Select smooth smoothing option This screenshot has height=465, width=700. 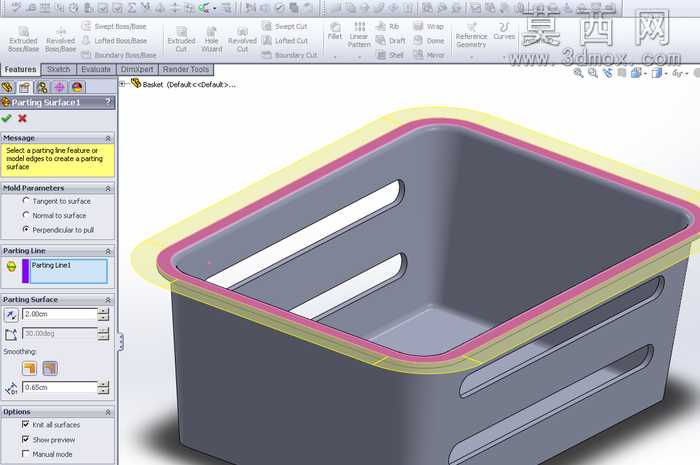point(50,368)
